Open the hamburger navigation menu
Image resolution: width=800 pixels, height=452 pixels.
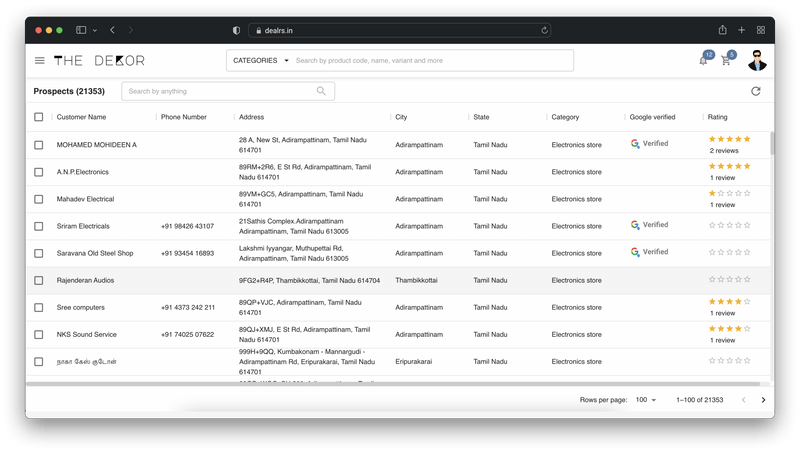(40, 61)
